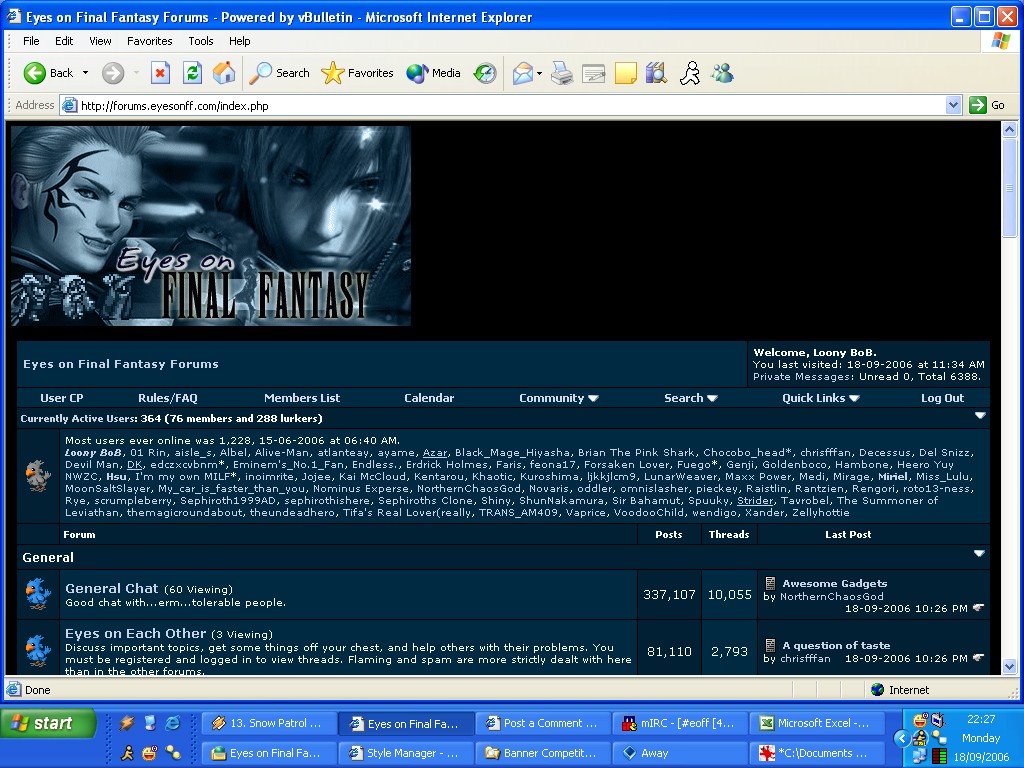This screenshot has height=768, width=1024.
Task: Click the Go button beside the address bar
Action: 987,105
